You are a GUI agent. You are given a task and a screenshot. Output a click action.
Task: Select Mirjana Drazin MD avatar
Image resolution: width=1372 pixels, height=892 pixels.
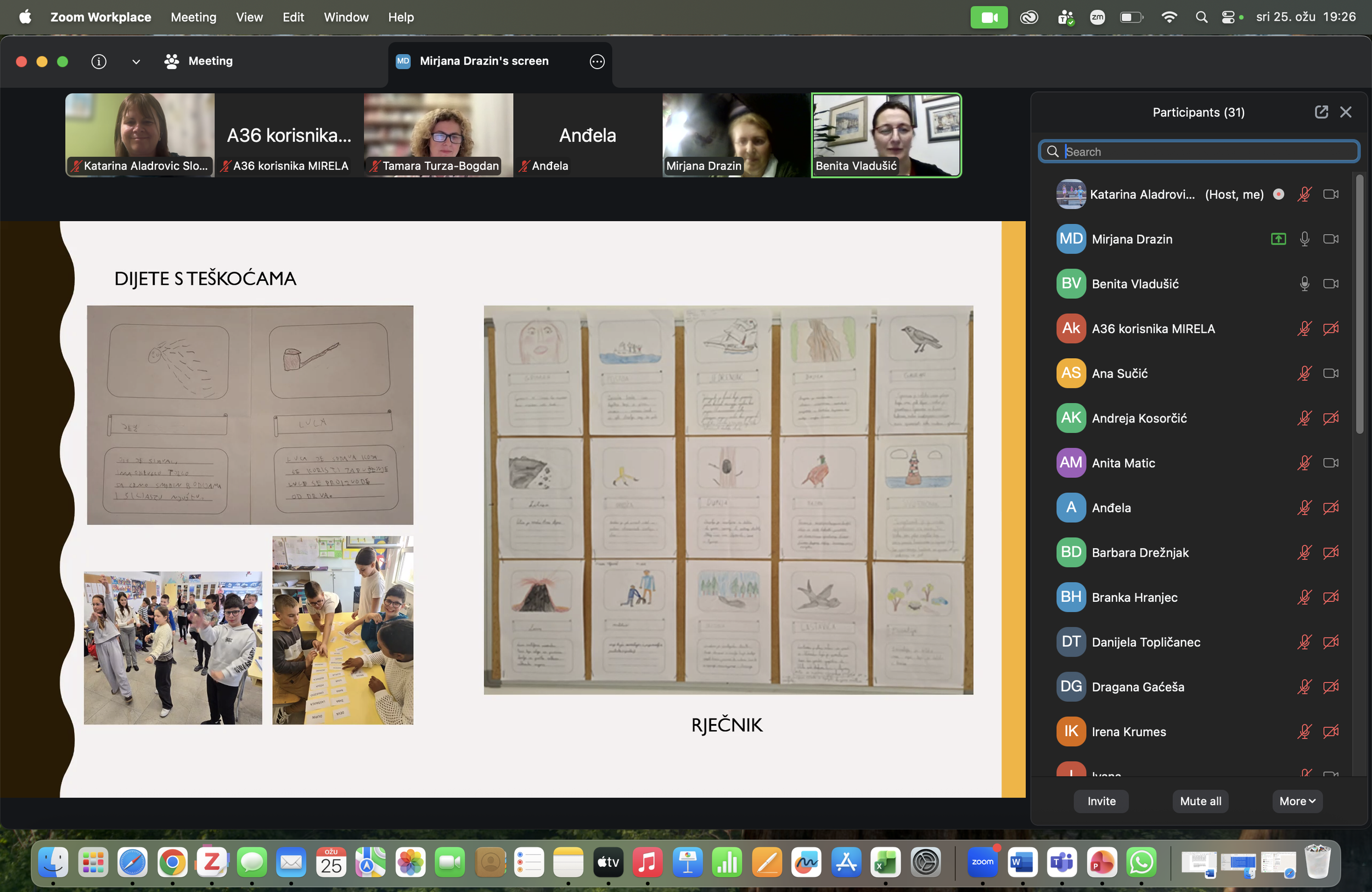(1071, 239)
